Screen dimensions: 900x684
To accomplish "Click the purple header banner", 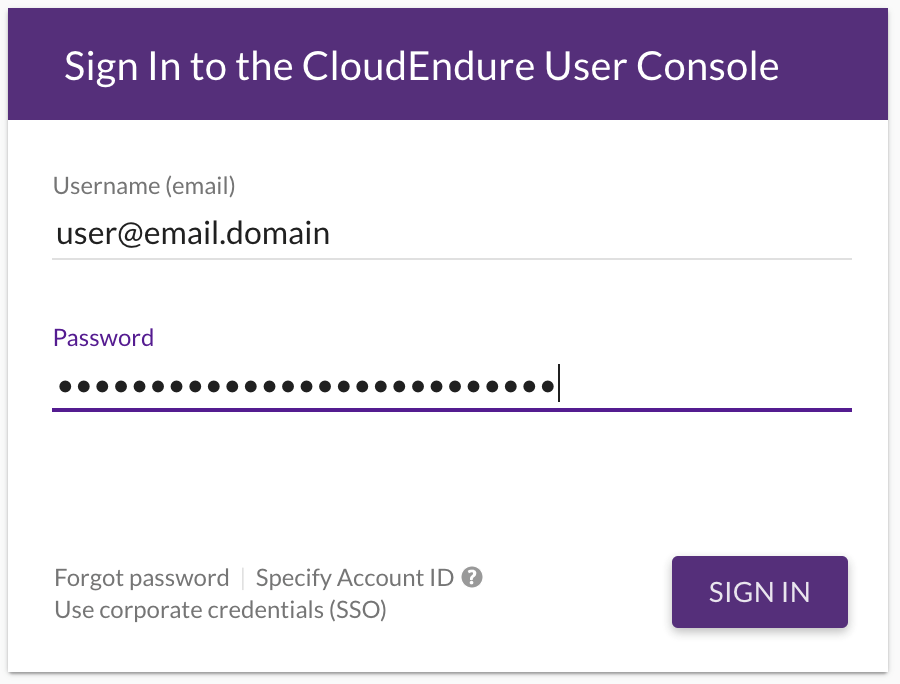I will [x=448, y=64].
